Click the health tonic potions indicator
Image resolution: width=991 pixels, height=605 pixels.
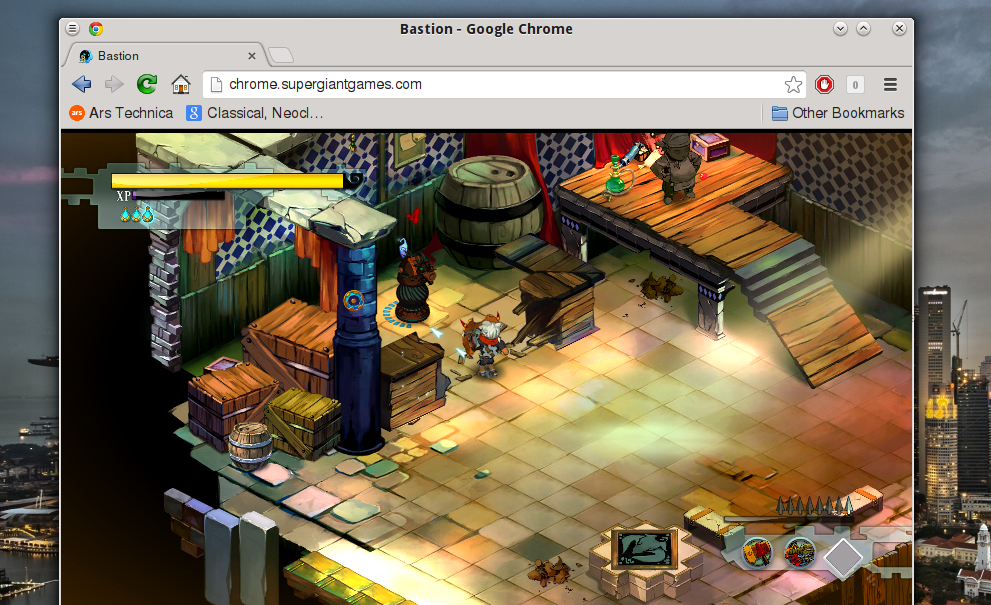point(137,214)
